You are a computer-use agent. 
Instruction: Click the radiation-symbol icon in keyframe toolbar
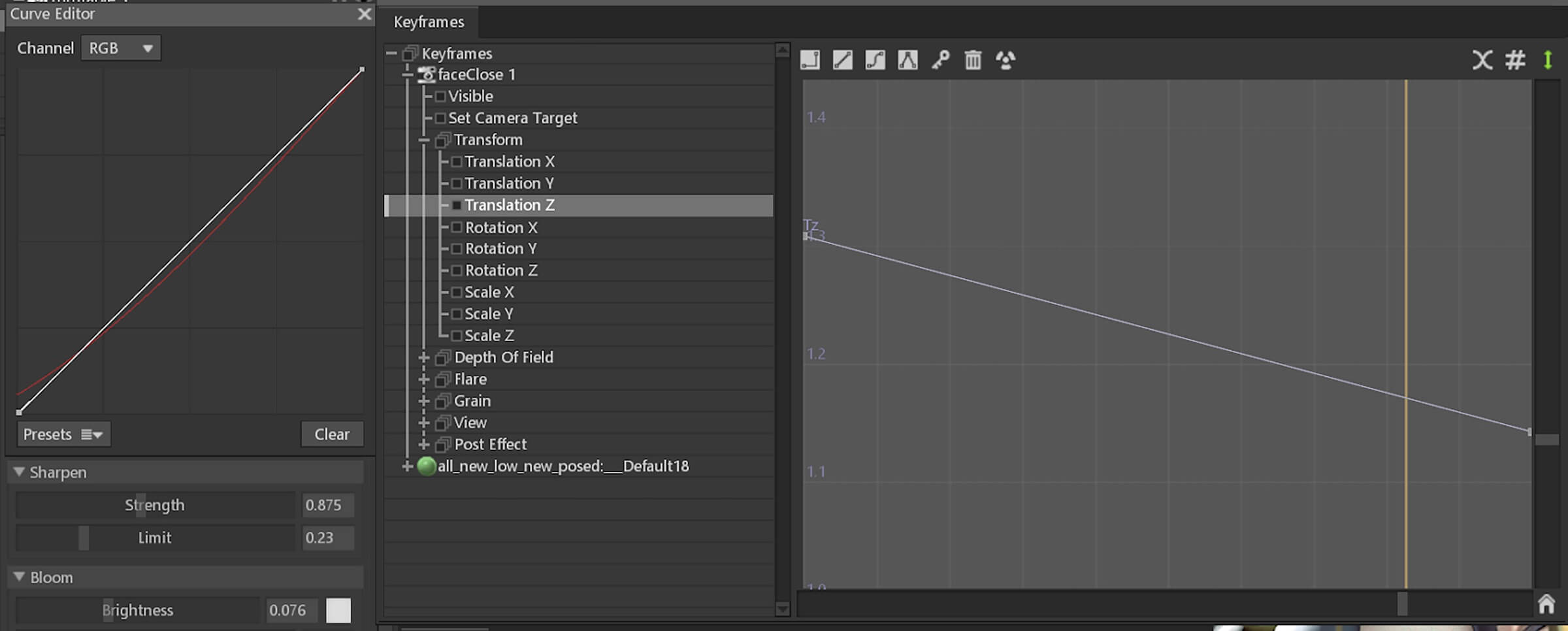point(1005,60)
